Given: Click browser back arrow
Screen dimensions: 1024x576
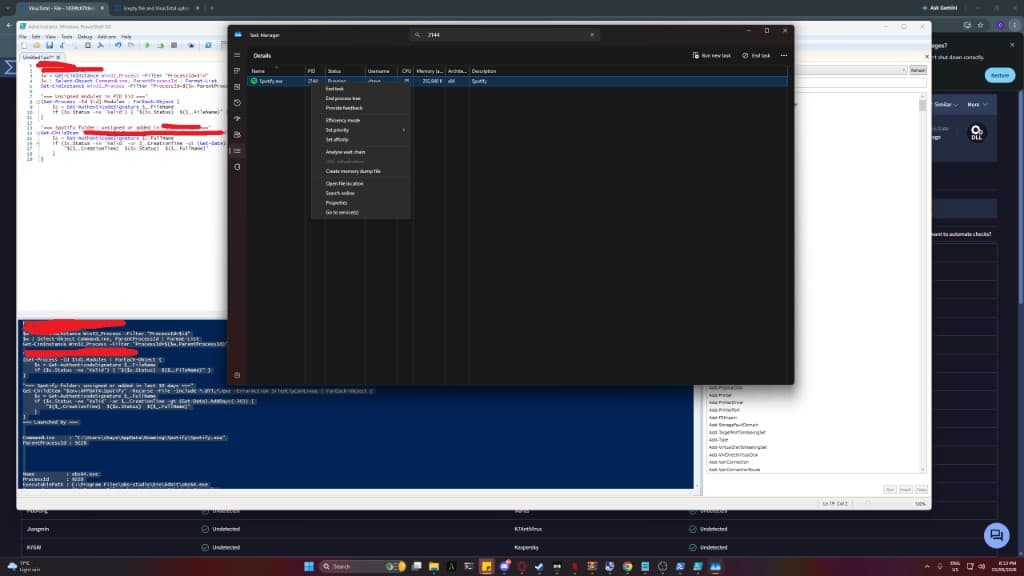Looking at the screenshot, I should tap(9, 25).
